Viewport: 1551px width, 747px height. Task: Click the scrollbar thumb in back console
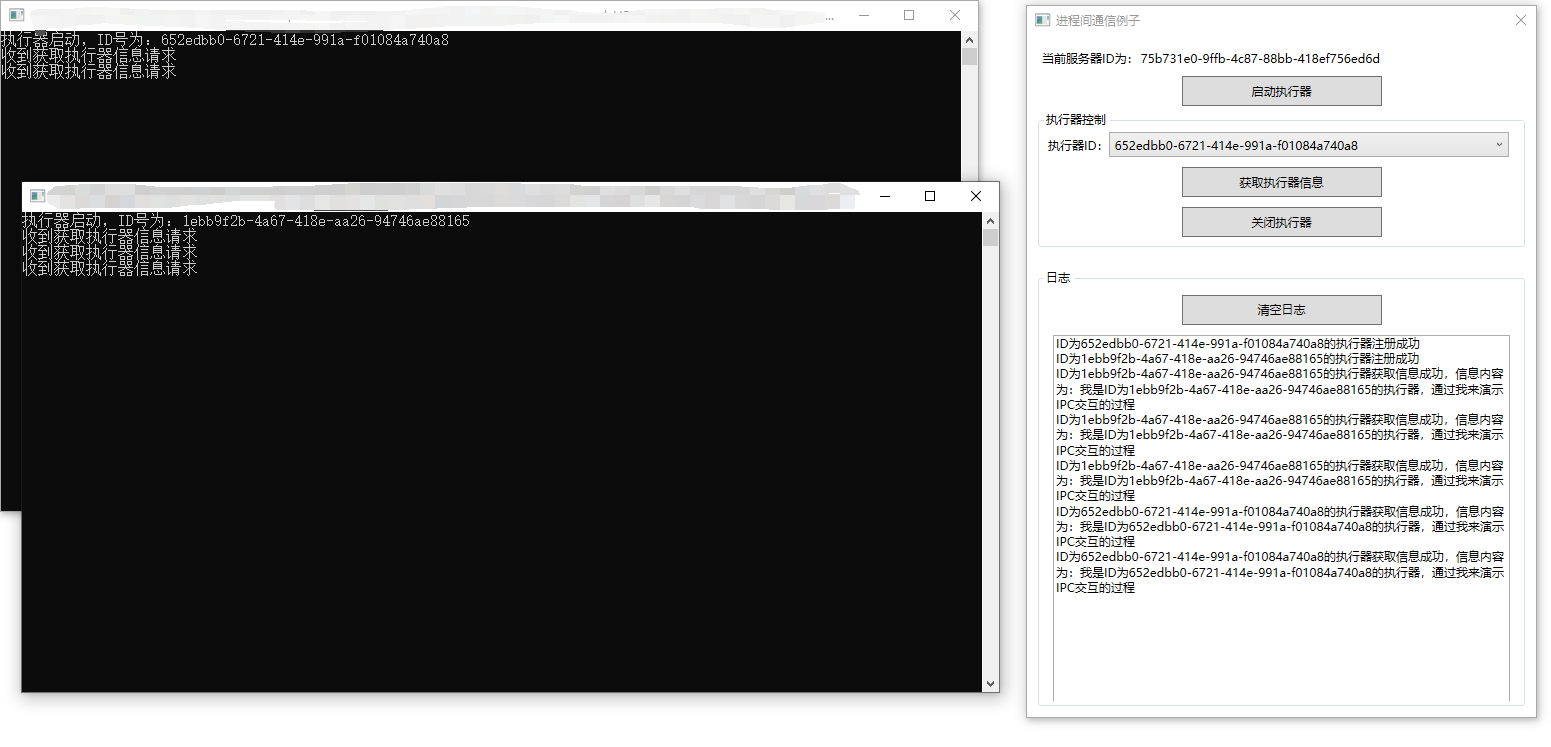click(969, 56)
